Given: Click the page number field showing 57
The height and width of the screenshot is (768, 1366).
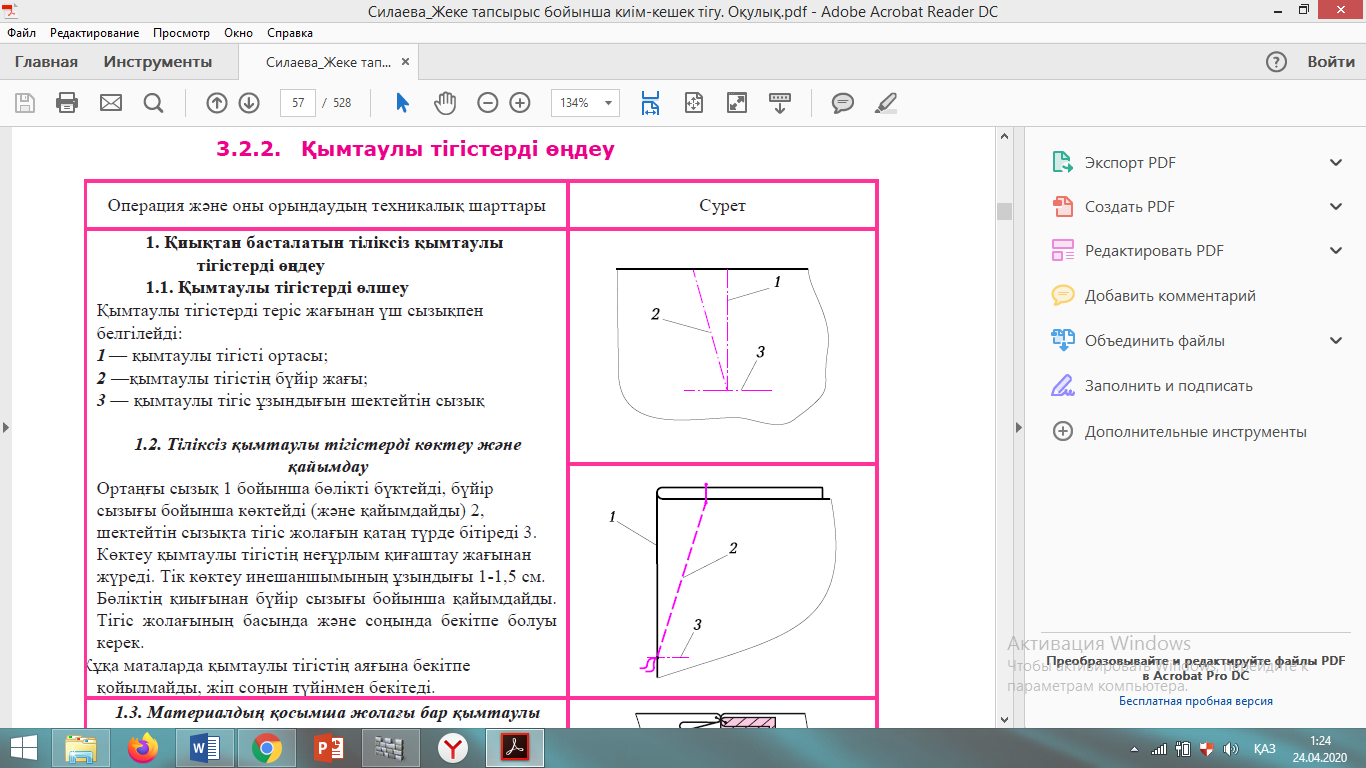Looking at the screenshot, I should pos(298,103).
